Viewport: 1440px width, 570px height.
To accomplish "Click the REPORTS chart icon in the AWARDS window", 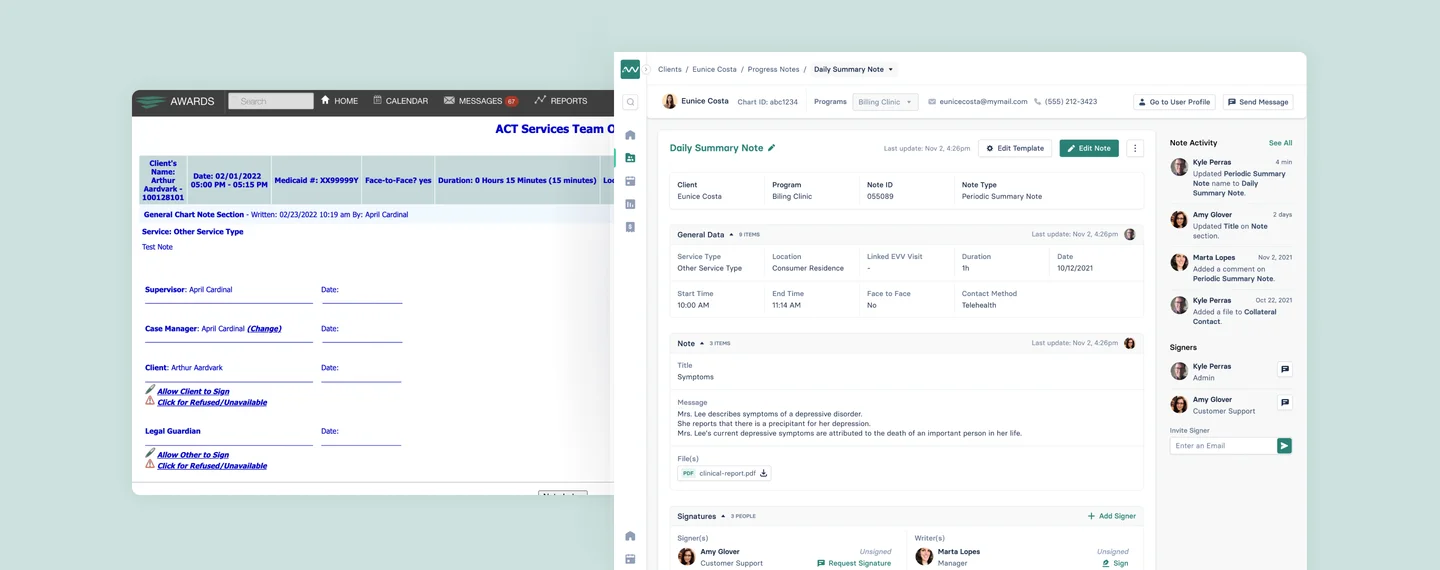I will pyautogui.click(x=540, y=100).
